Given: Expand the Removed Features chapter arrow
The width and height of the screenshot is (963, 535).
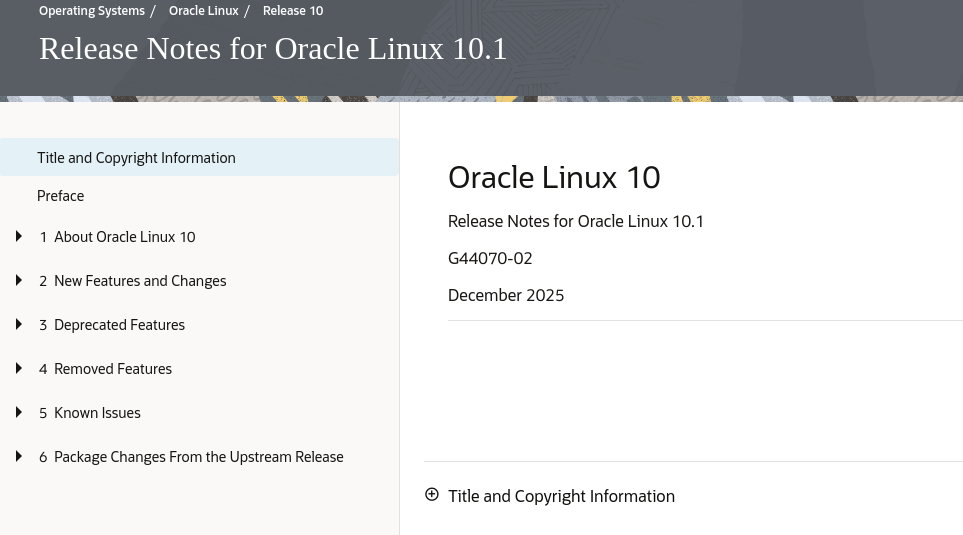Looking at the screenshot, I should coord(18,369).
